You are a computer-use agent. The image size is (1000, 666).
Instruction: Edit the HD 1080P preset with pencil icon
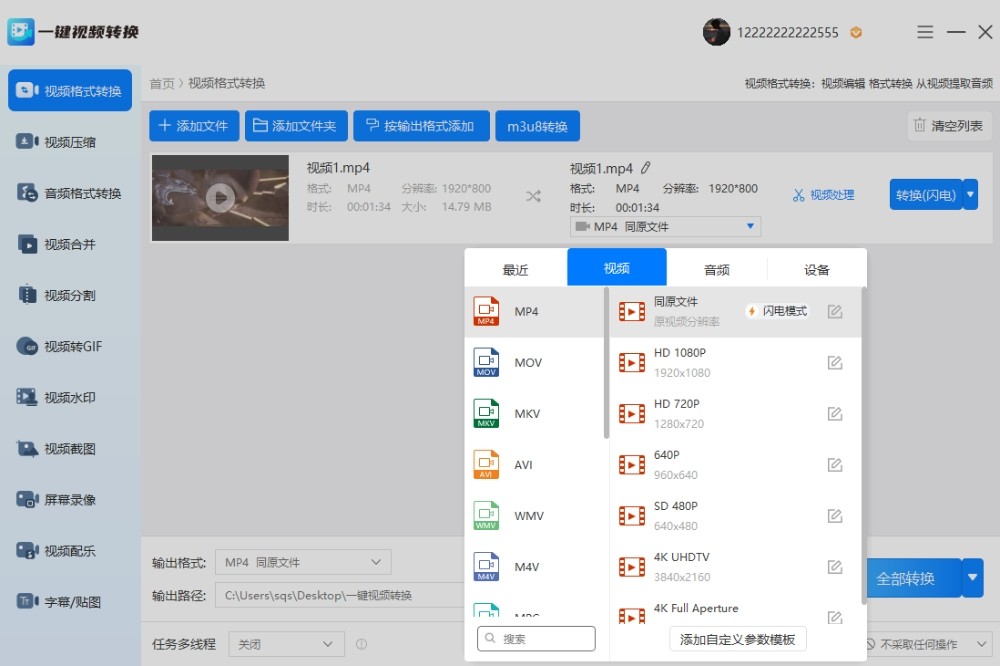point(835,362)
